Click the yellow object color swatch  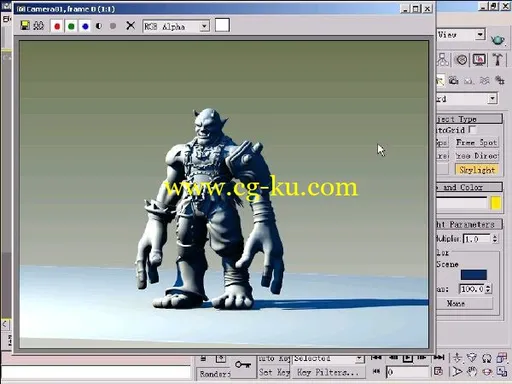pos(496,203)
